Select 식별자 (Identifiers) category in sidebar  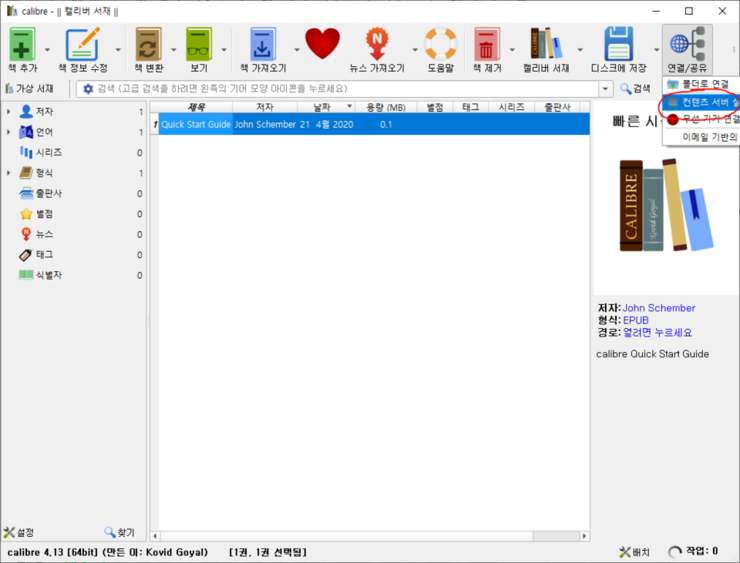pos(49,275)
